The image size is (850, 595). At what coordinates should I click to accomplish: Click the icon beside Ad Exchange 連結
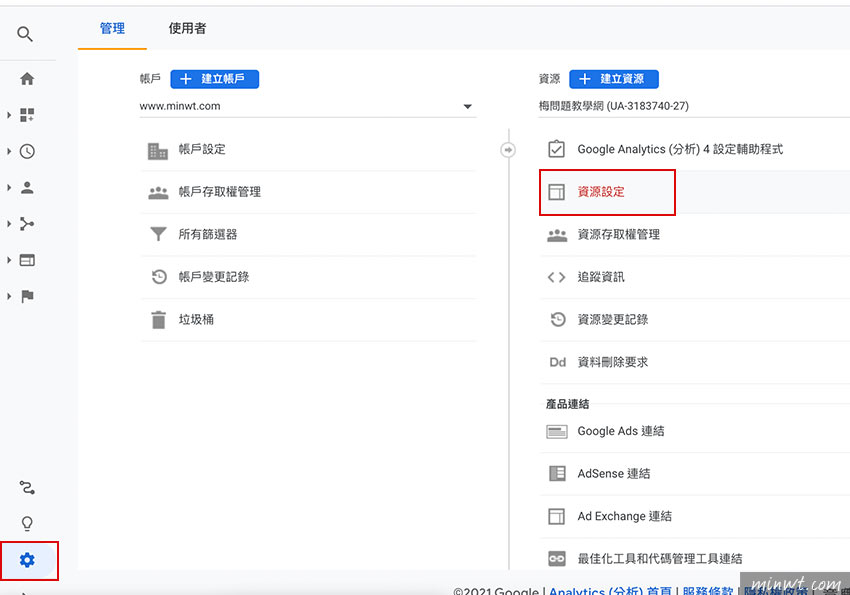pos(556,516)
